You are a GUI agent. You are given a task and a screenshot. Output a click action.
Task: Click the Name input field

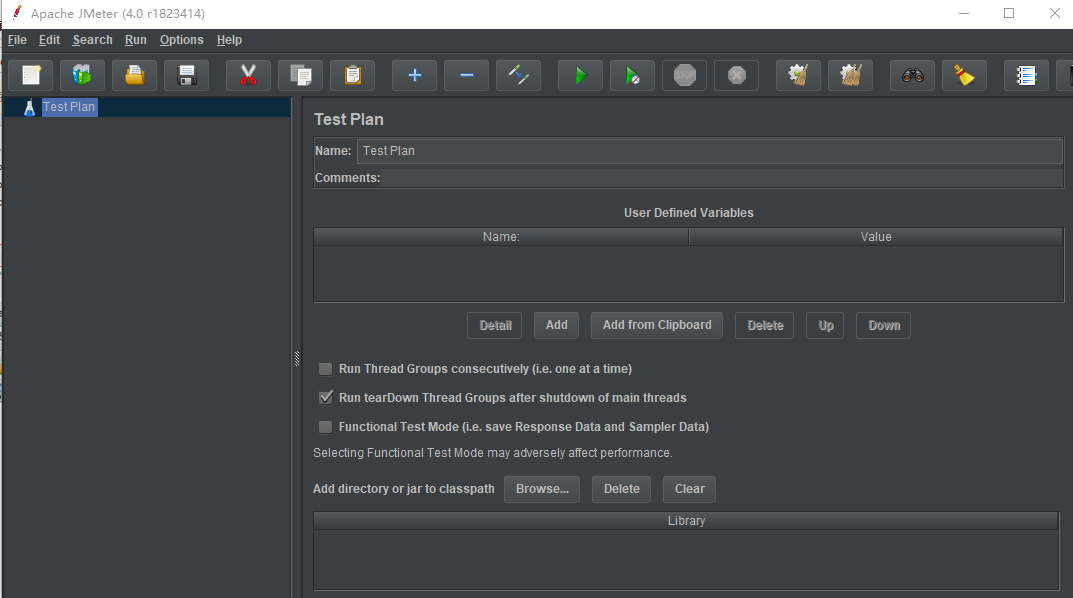[710, 151]
